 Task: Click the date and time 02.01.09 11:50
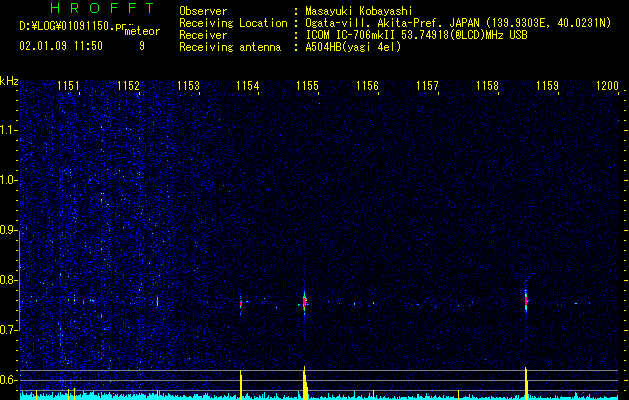point(61,46)
